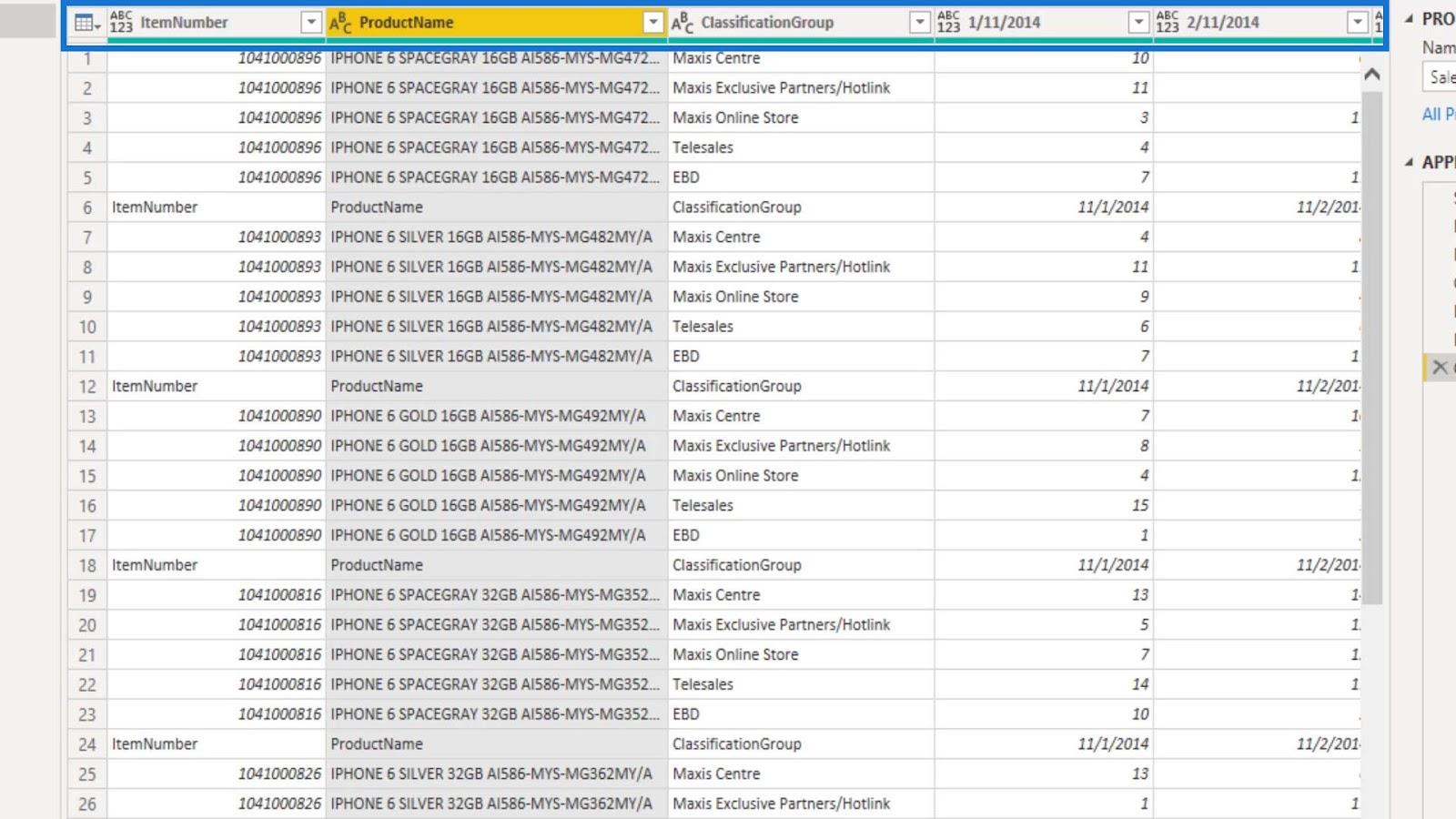Click 1041000896 in row 3

[279, 118]
